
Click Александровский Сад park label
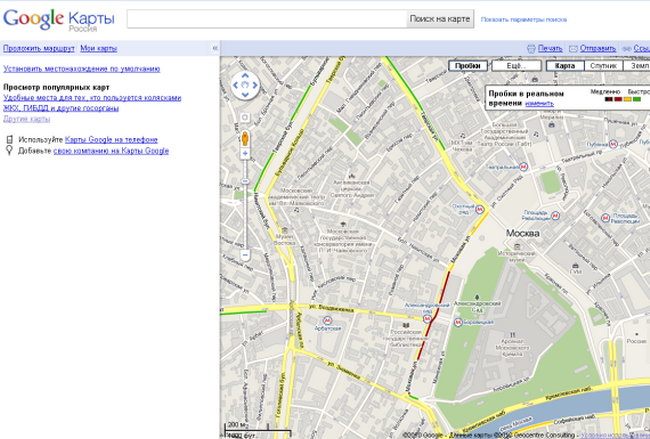[x=477, y=306]
